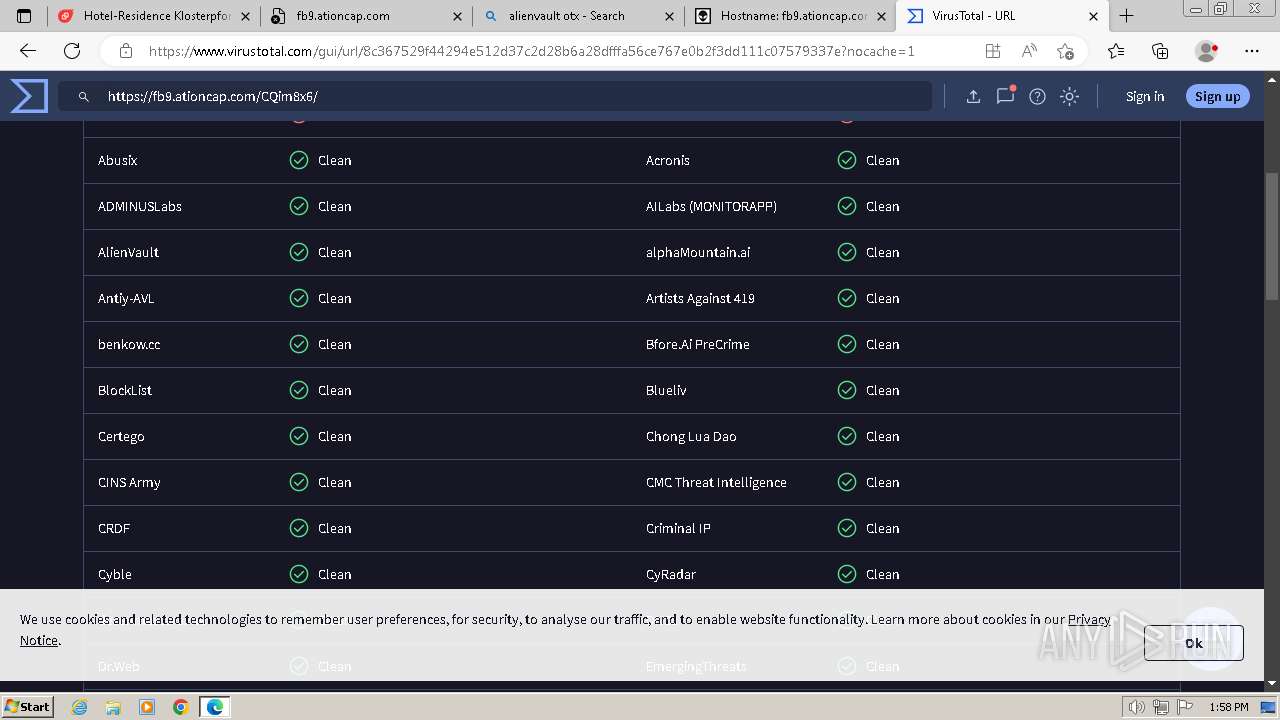Viewport: 1280px width, 720px height.
Task: Click the Acronis vendor name
Action: pos(668,160)
